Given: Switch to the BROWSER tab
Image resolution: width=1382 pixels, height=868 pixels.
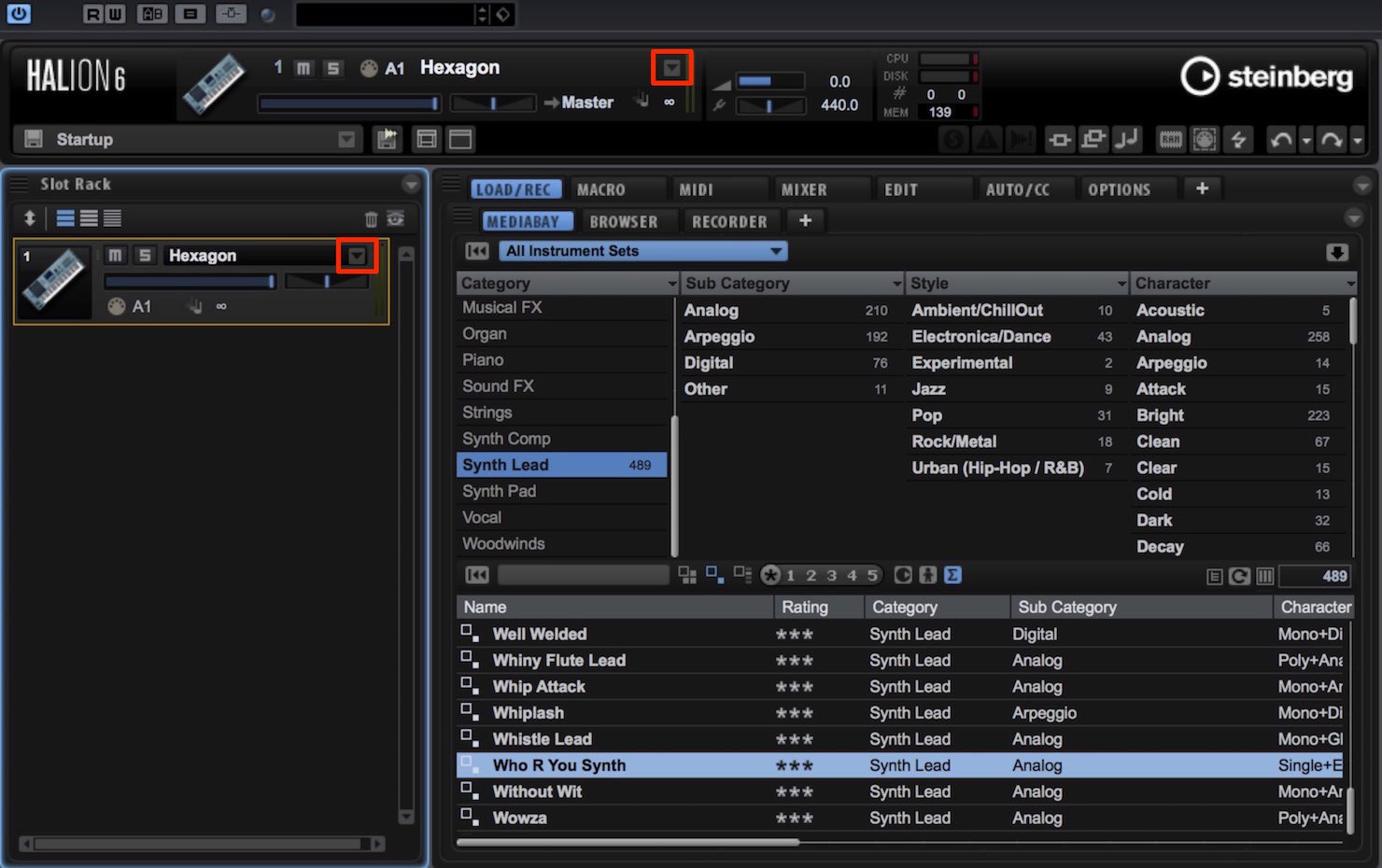Looking at the screenshot, I should pyautogui.click(x=624, y=221).
